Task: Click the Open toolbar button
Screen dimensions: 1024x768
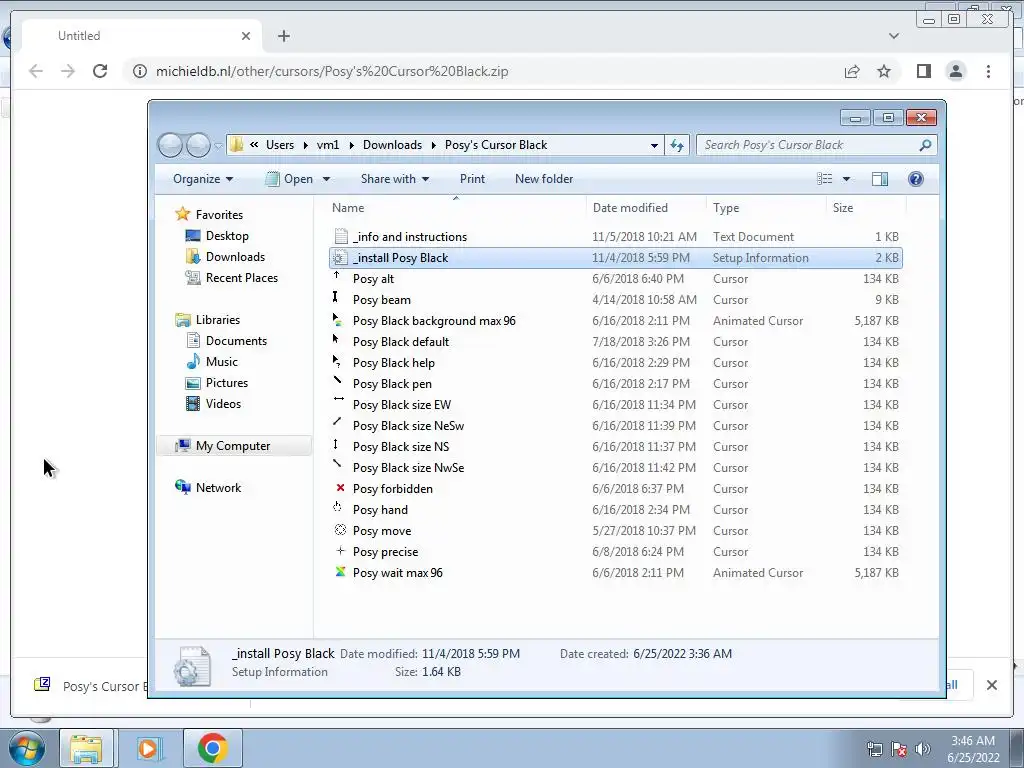Action: coord(289,179)
